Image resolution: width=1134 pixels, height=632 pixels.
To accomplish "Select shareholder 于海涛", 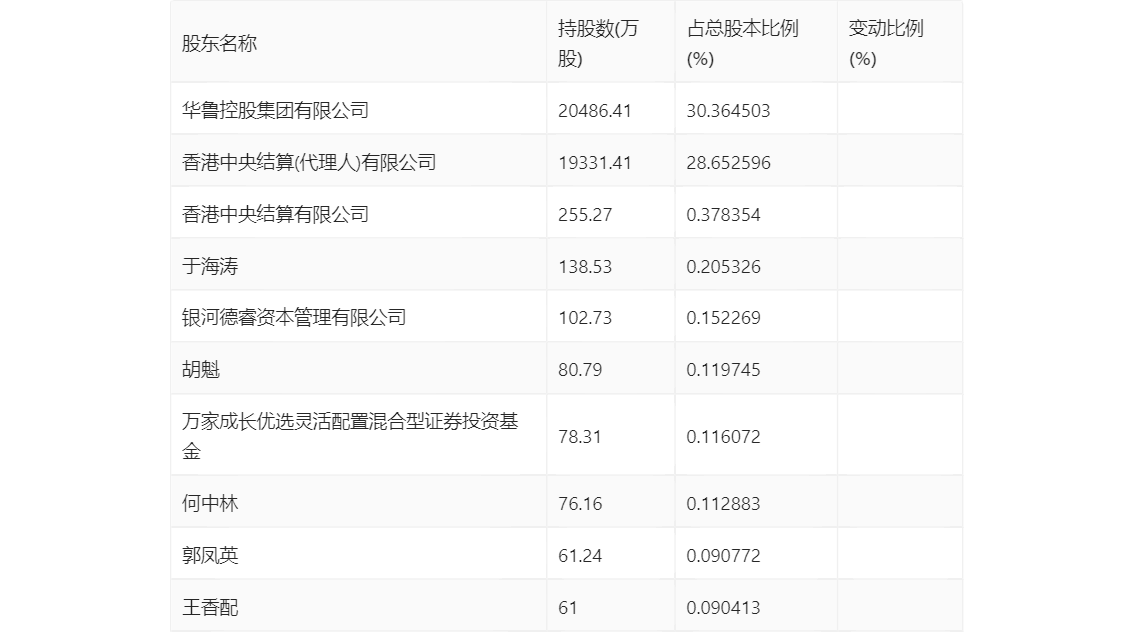I will [210, 267].
